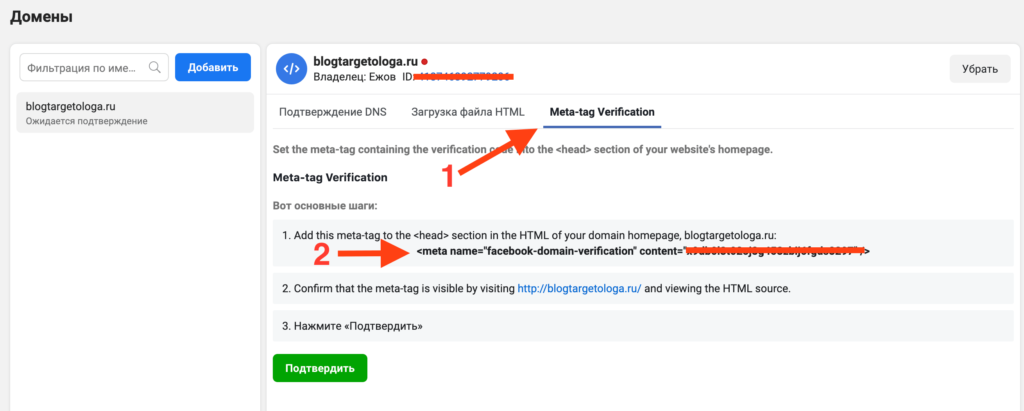This screenshot has width=1024, height=411.
Task: Click the red status dot next to blogtargetologa.ru
Action: tap(425, 61)
